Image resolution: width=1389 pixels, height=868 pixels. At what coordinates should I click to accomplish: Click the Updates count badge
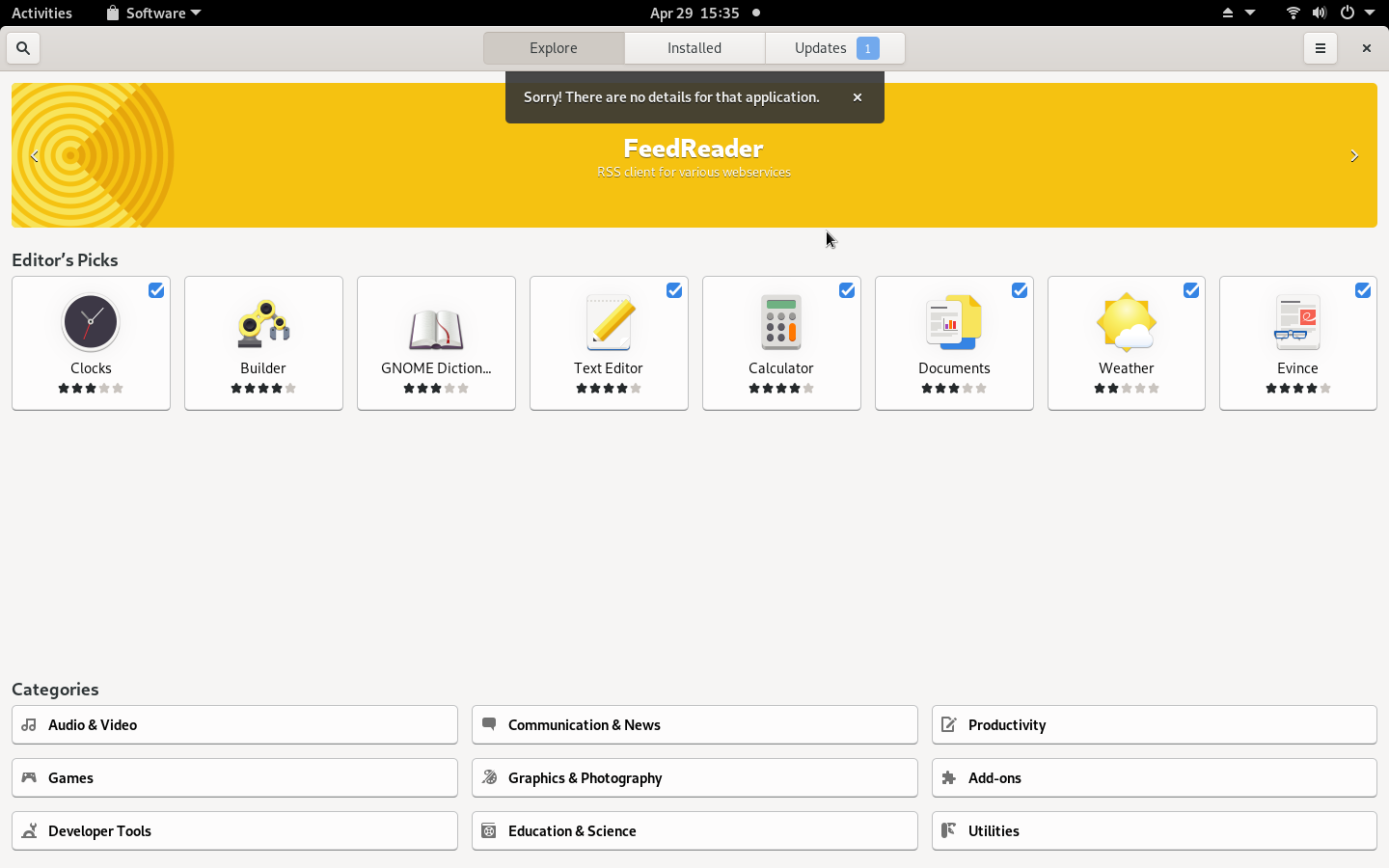click(867, 48)
